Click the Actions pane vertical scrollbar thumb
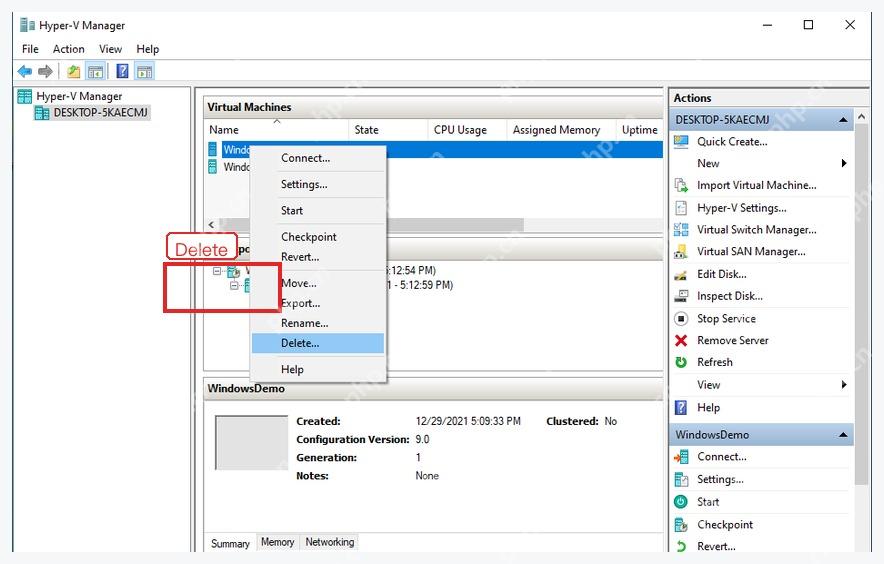The image size is (884, 564). [861, 305]
